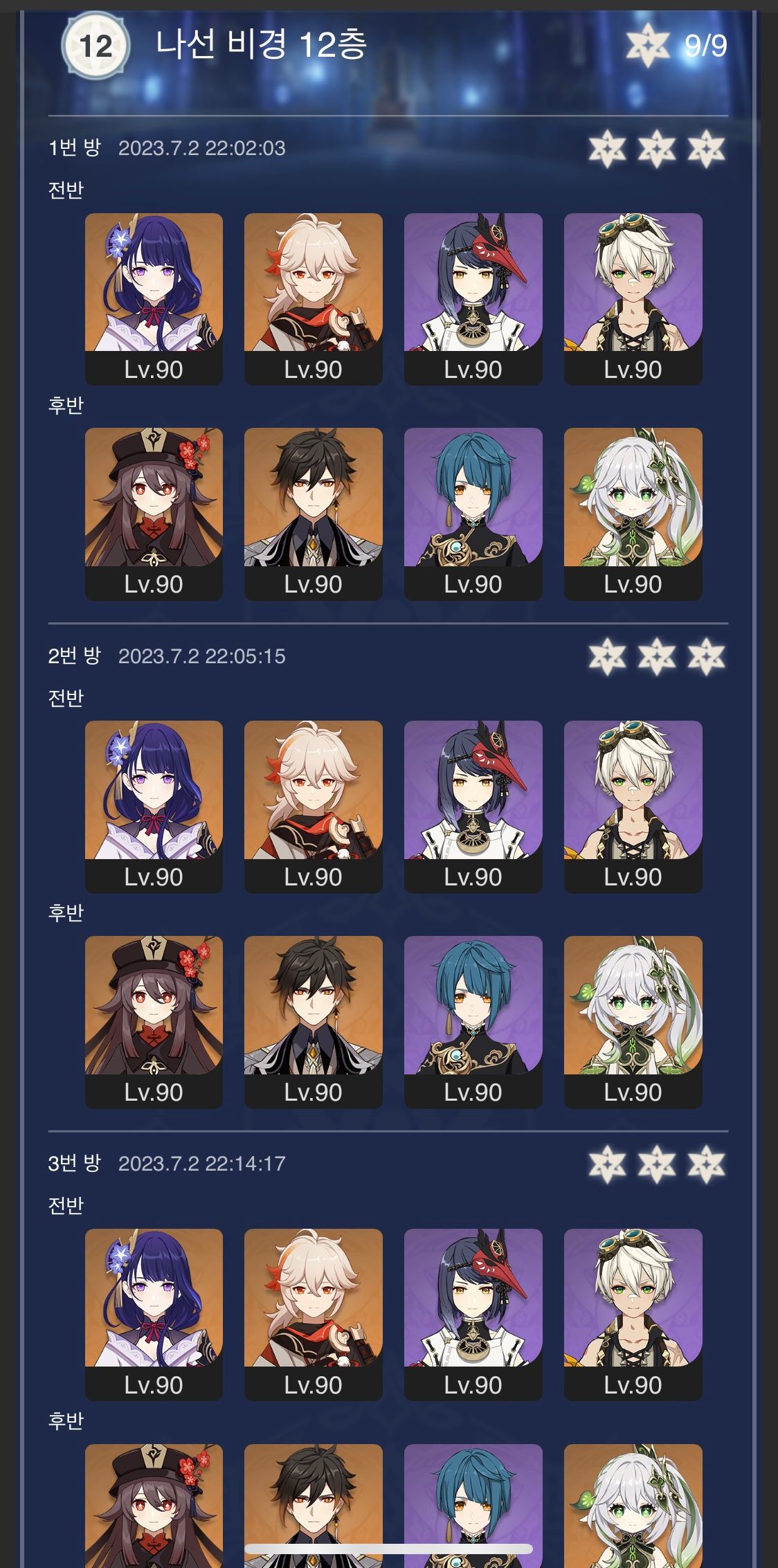Tap Nahida portrait in chamber 2 second half

pyautogui.click(x=633, y=1022)
